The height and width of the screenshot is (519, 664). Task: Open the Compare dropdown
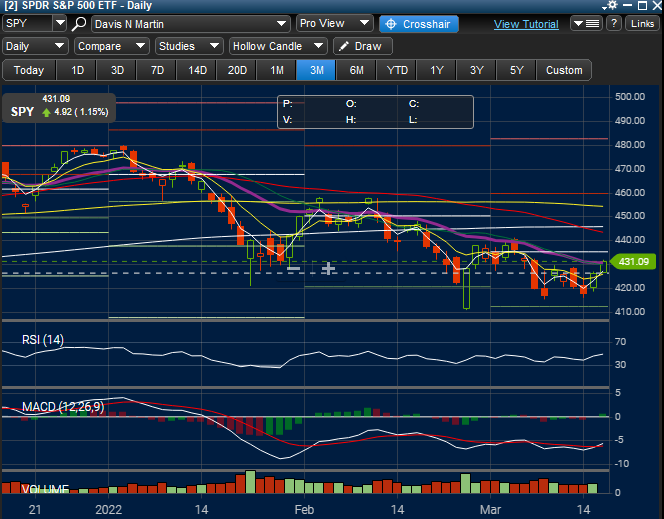tap(112, 46)
